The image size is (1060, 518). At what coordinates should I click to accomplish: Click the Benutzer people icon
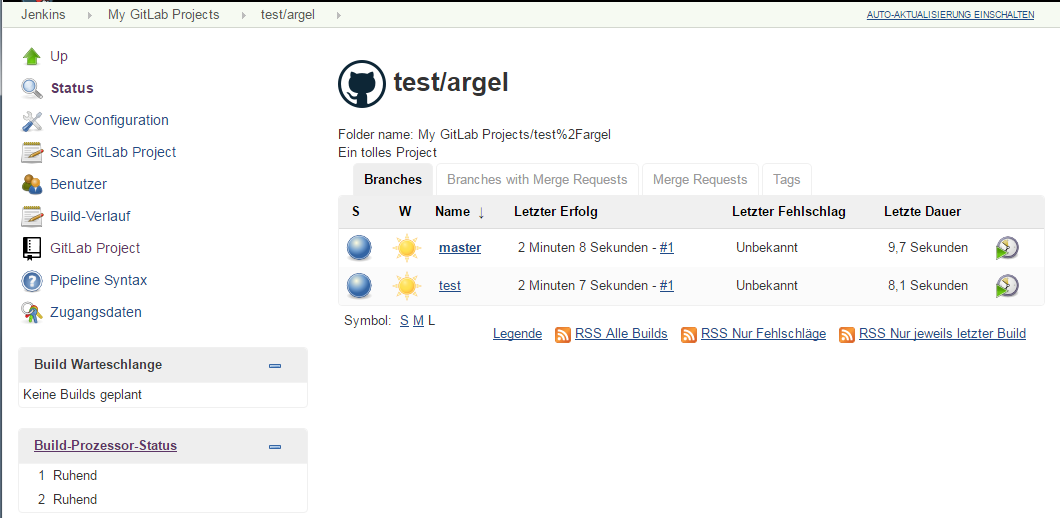point(32,184)
